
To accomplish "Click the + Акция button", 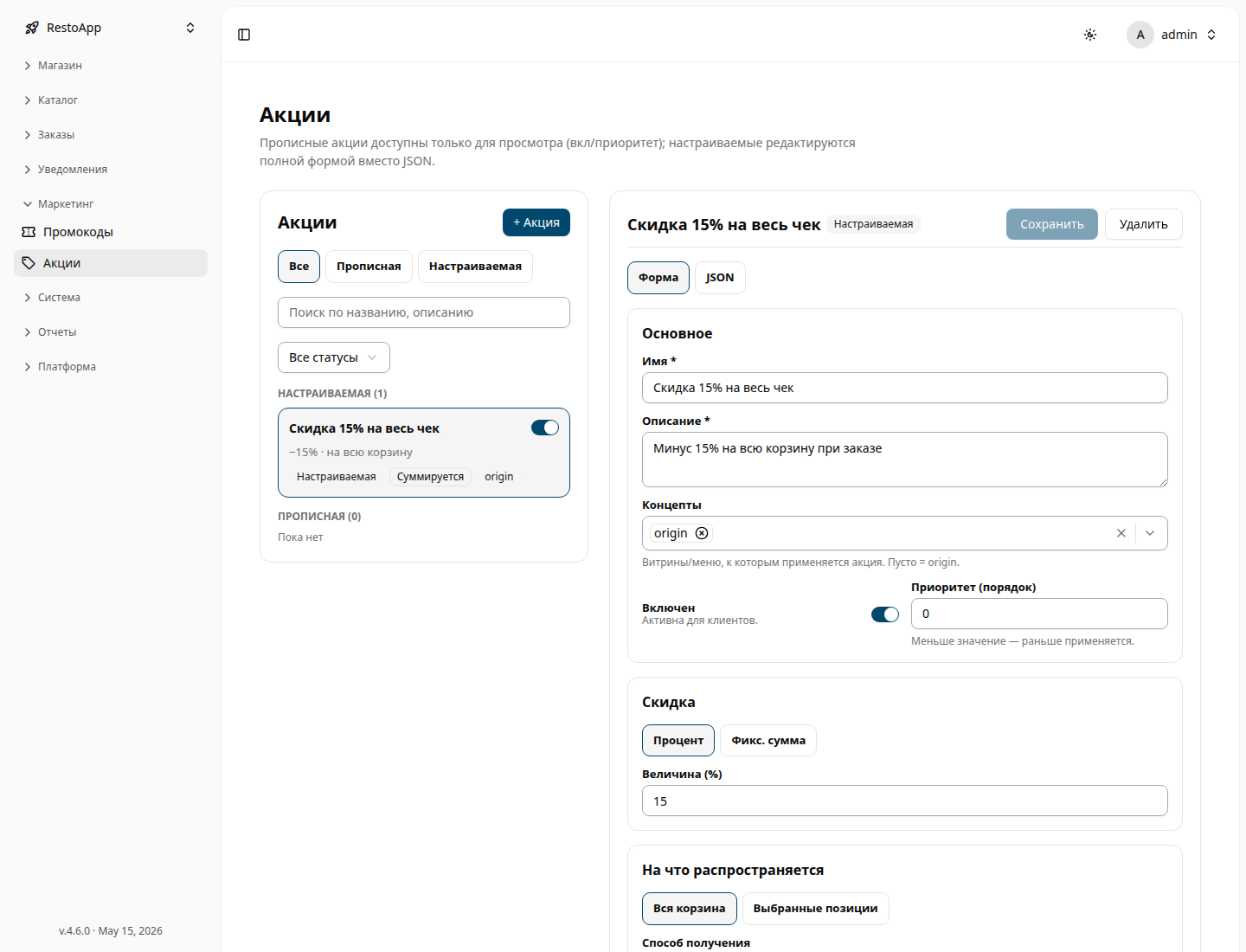I will [x=536, y=222].
